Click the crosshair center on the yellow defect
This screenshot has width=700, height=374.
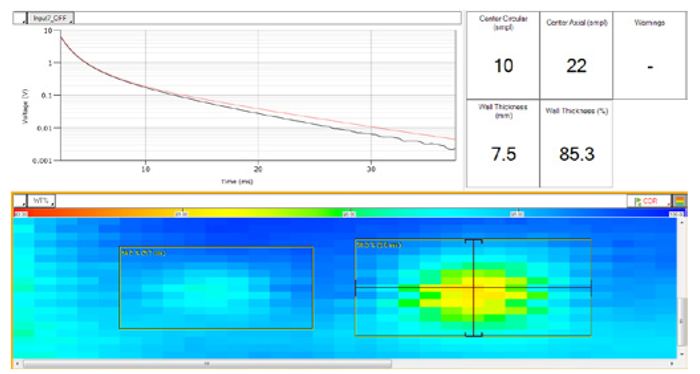tap(474, 287)
